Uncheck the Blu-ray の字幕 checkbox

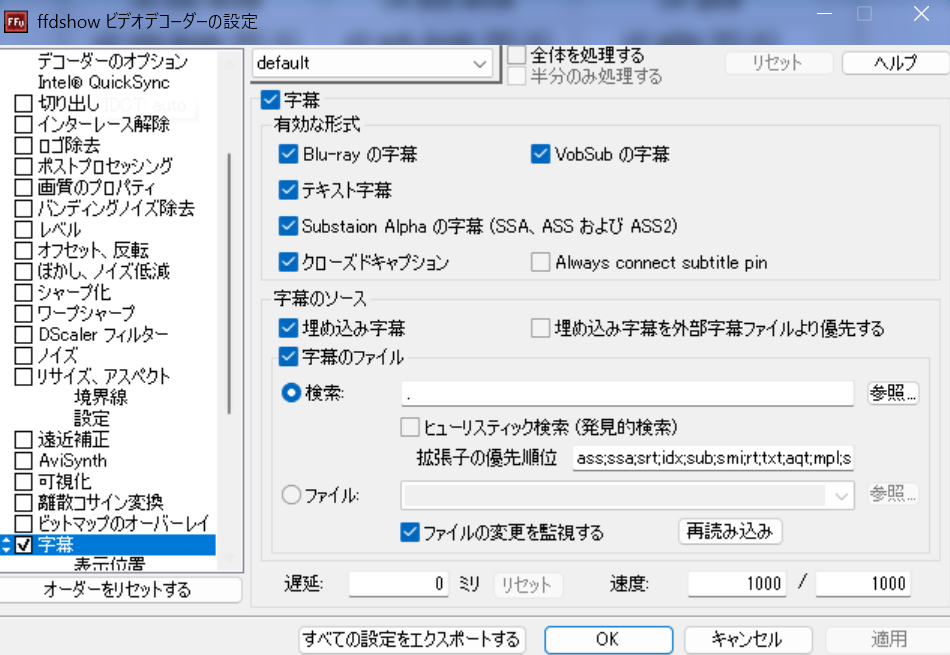(x=289, y=155)
